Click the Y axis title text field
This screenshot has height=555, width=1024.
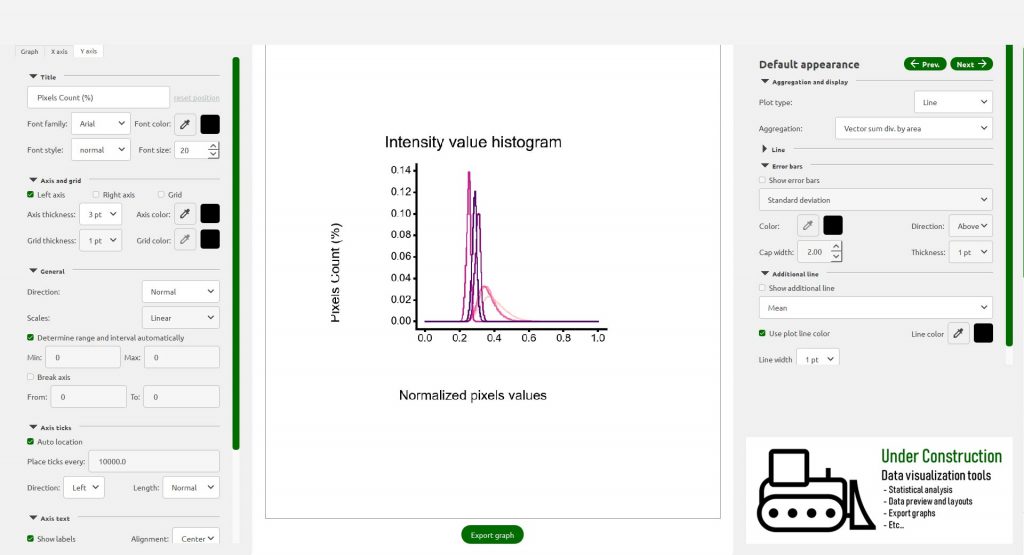tap(98, 97)
